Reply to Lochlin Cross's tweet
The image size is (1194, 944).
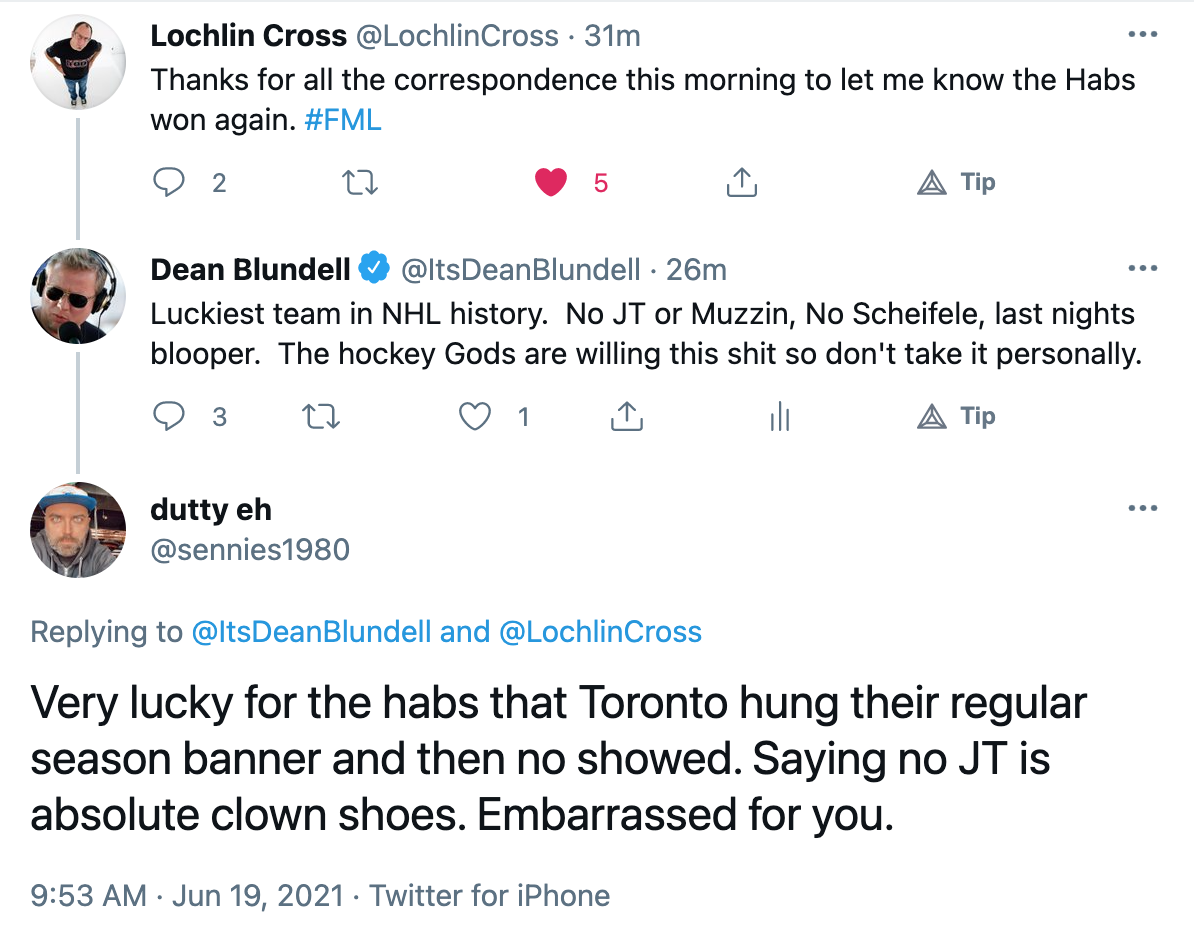169,183
